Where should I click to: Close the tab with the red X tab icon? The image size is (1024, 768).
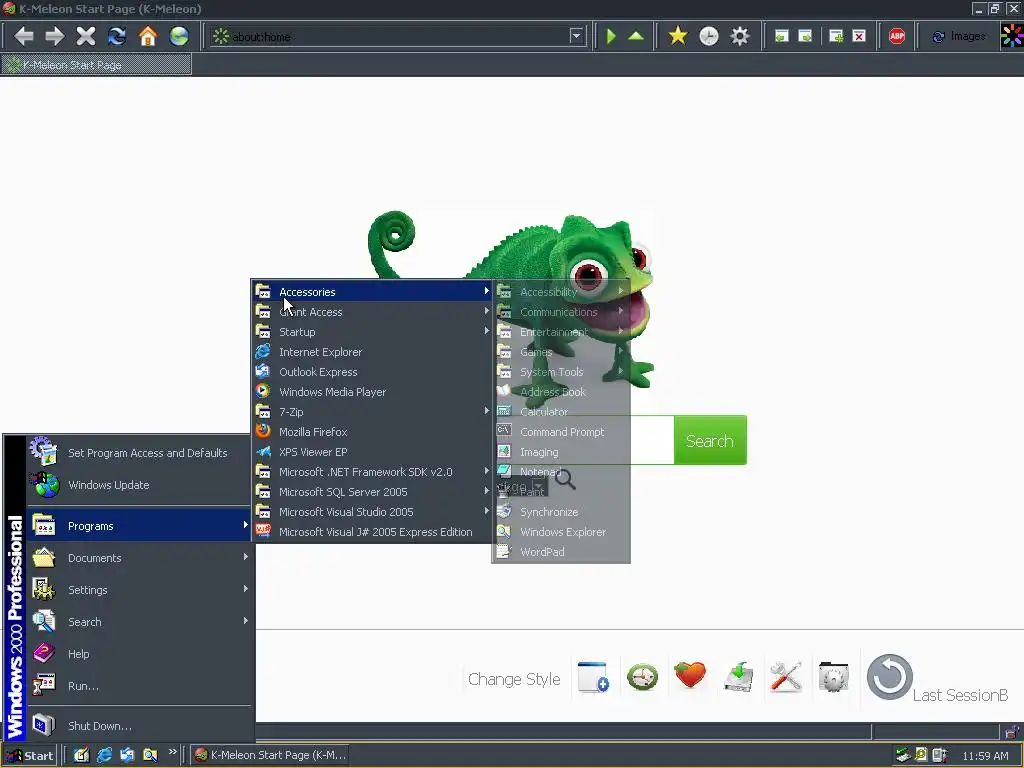click(859, 36)
